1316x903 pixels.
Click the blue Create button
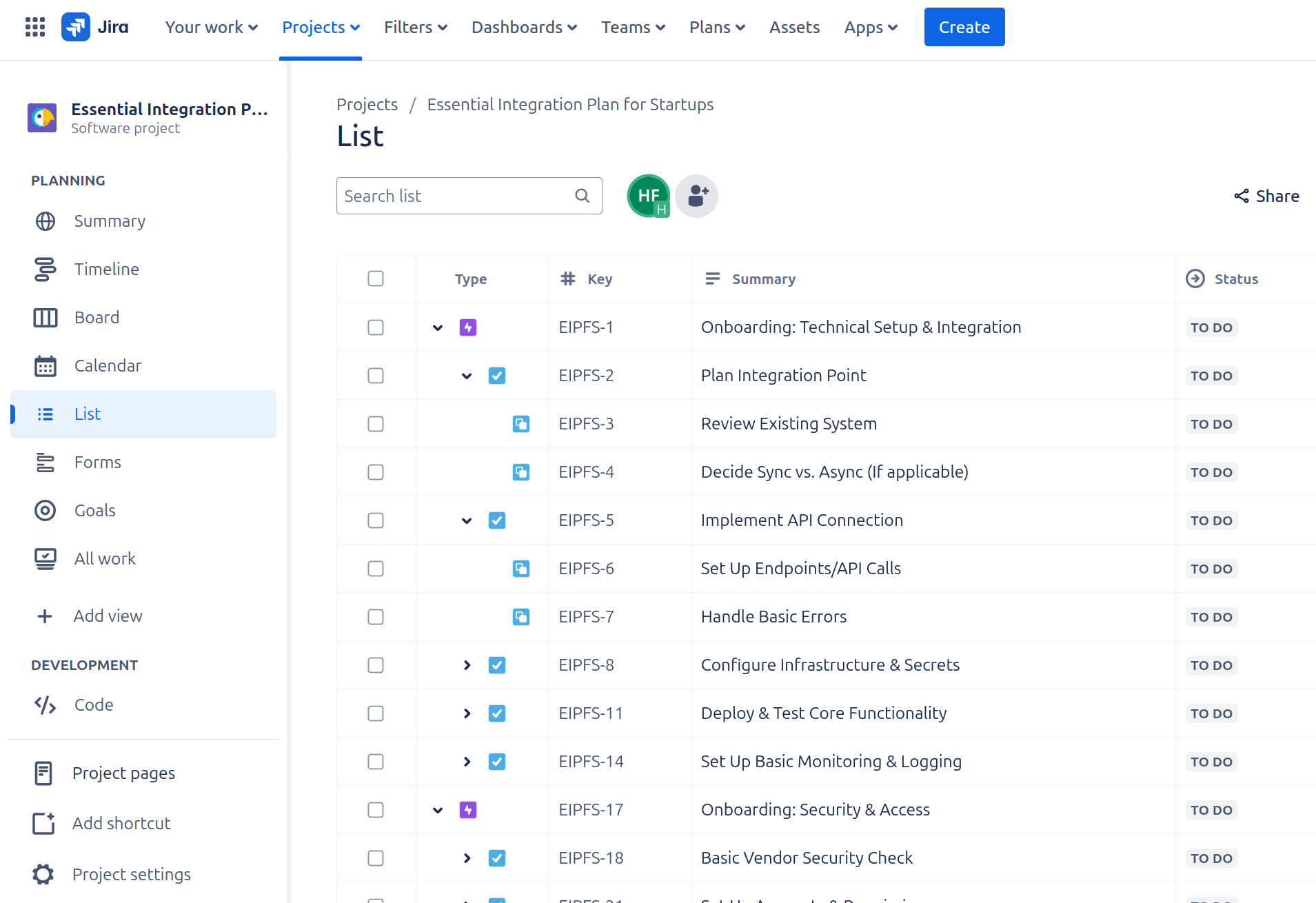(x=964, y=27)
